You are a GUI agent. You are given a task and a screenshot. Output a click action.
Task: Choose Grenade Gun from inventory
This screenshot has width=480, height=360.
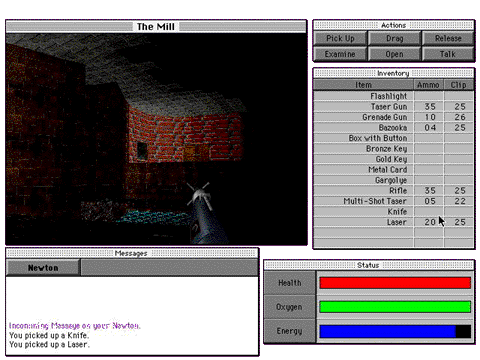tap(394, 117)
